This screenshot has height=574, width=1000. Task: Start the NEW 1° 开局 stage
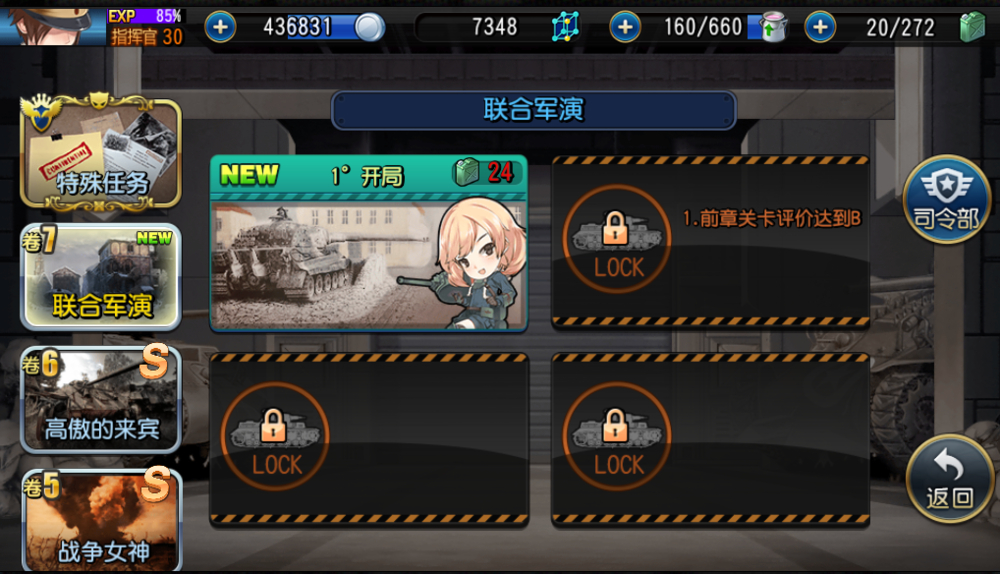pos(369,243)
